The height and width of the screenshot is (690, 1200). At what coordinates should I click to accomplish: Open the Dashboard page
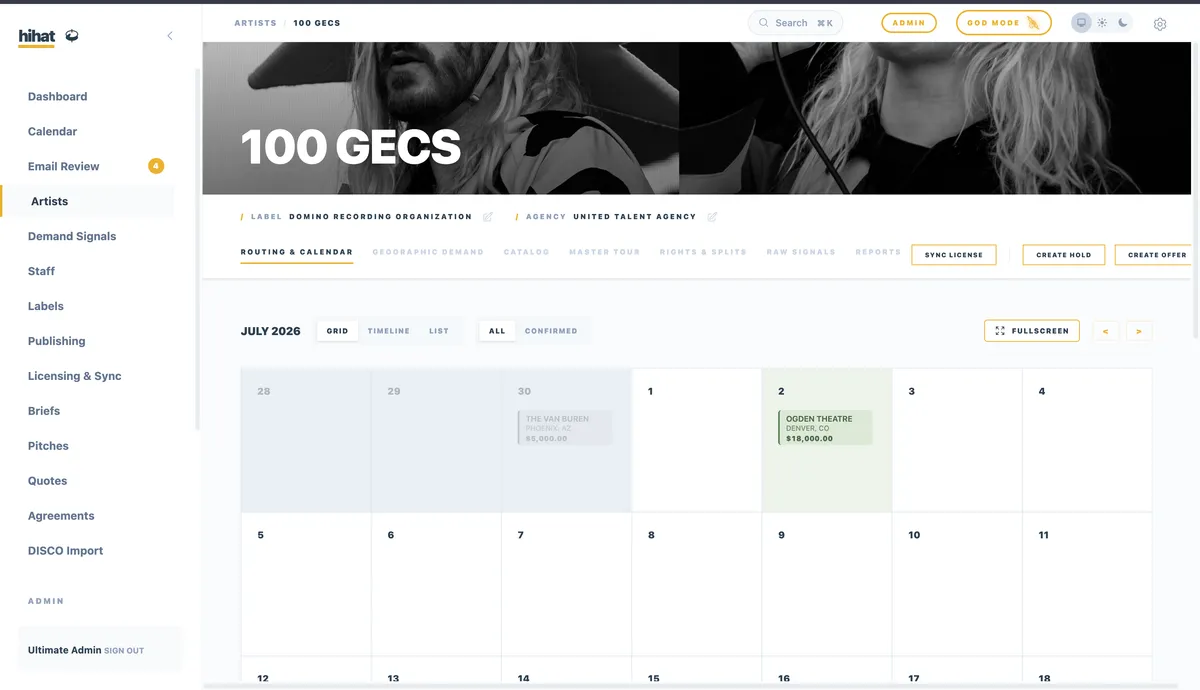[x=57, y=97]
